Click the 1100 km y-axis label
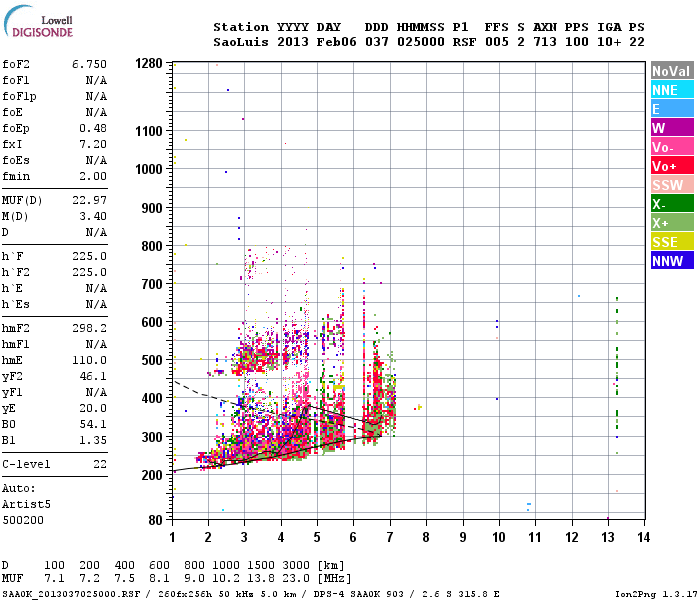Image resolution: width=700 pixels, height=600 pixels. (149, 131)
